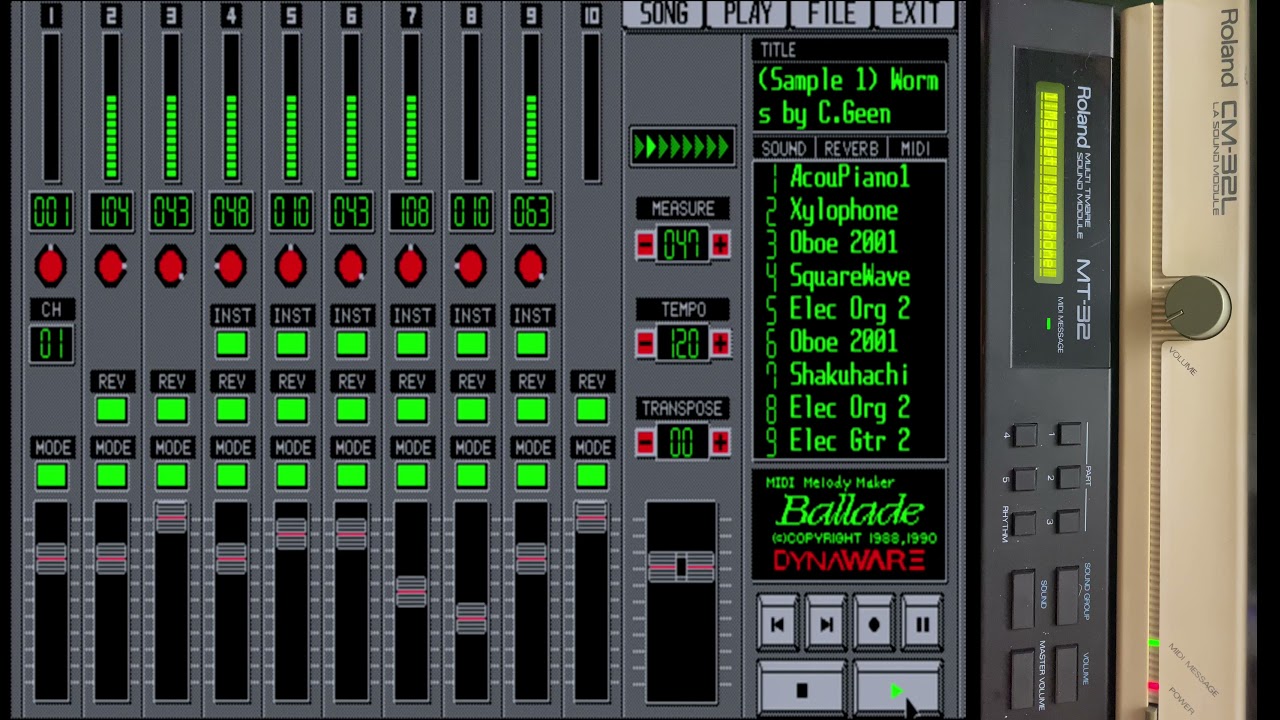This screenshot has height=720, width=1280.
Task: Click the channel 10 number header
Action: tap(591, 15)
